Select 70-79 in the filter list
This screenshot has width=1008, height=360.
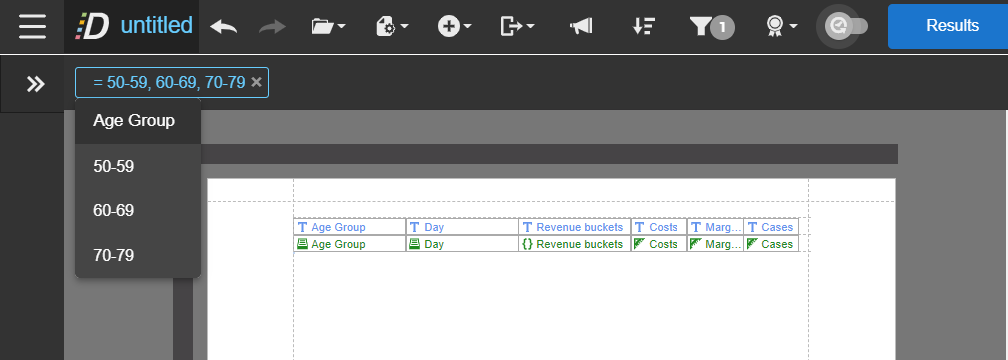(138, 255)
